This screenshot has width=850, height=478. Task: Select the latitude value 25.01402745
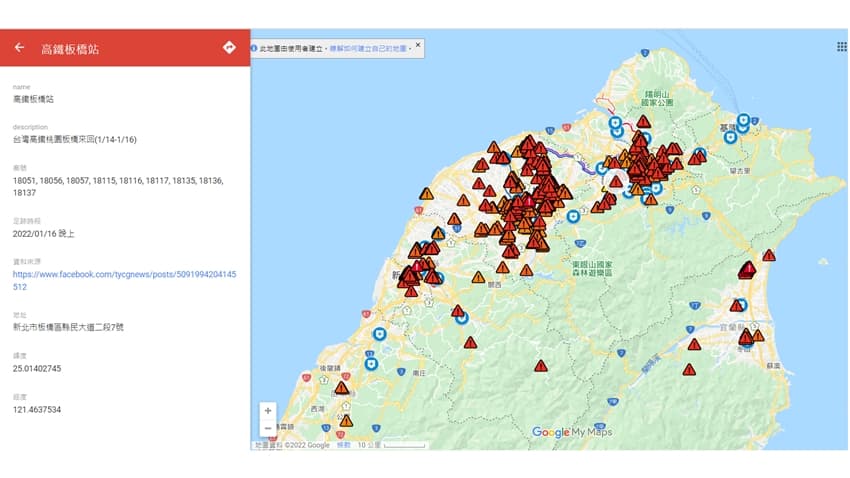click(37, 369)
